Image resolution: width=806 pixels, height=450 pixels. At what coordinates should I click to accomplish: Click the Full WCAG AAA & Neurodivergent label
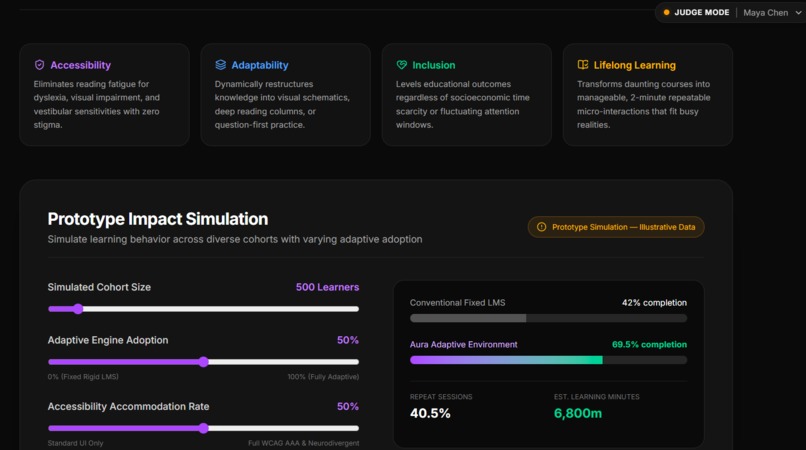pyautogui.click(x=303, y=443)
